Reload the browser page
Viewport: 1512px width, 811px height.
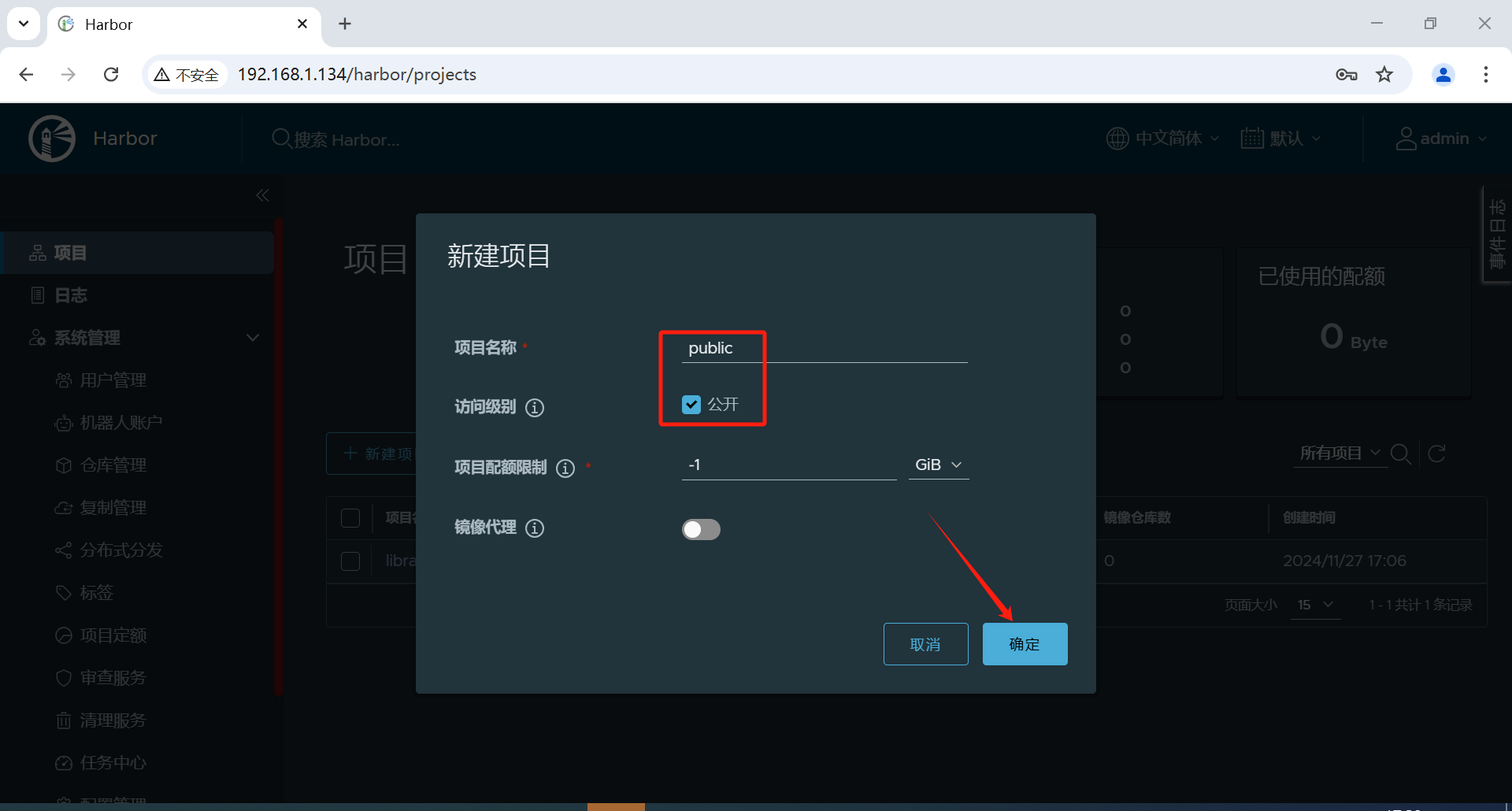pyautogui.click(x=111, y=74)
